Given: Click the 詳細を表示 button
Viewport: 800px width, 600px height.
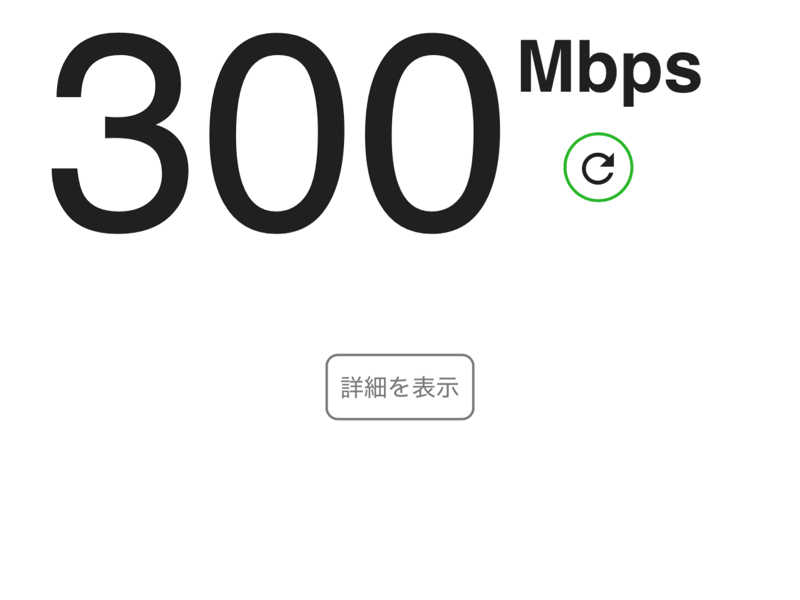Looking at the screenshot, I should pyautogui.click(x=400, y=387).
